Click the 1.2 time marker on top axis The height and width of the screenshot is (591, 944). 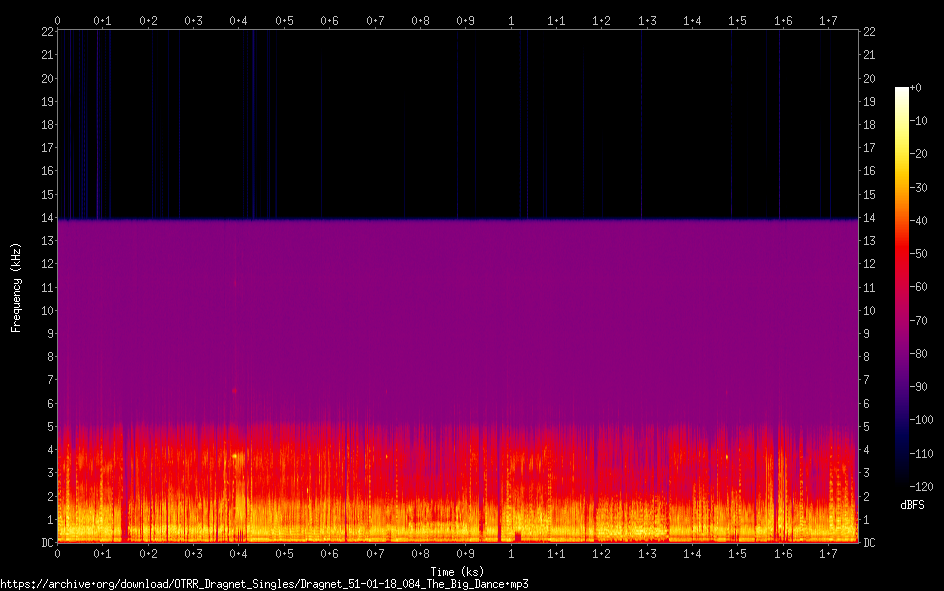(602, 20)
